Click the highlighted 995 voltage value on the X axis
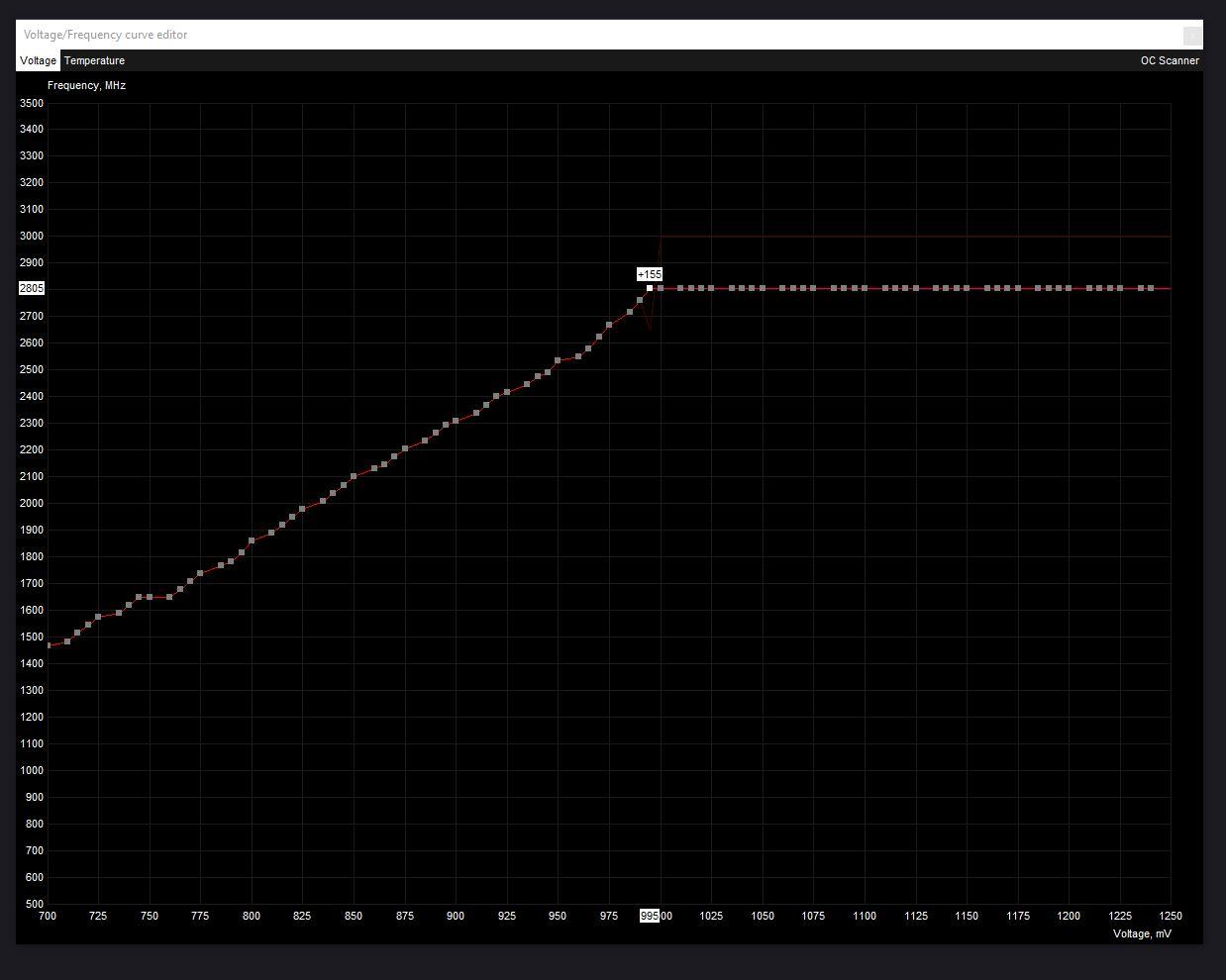 [x=650, y=916]
